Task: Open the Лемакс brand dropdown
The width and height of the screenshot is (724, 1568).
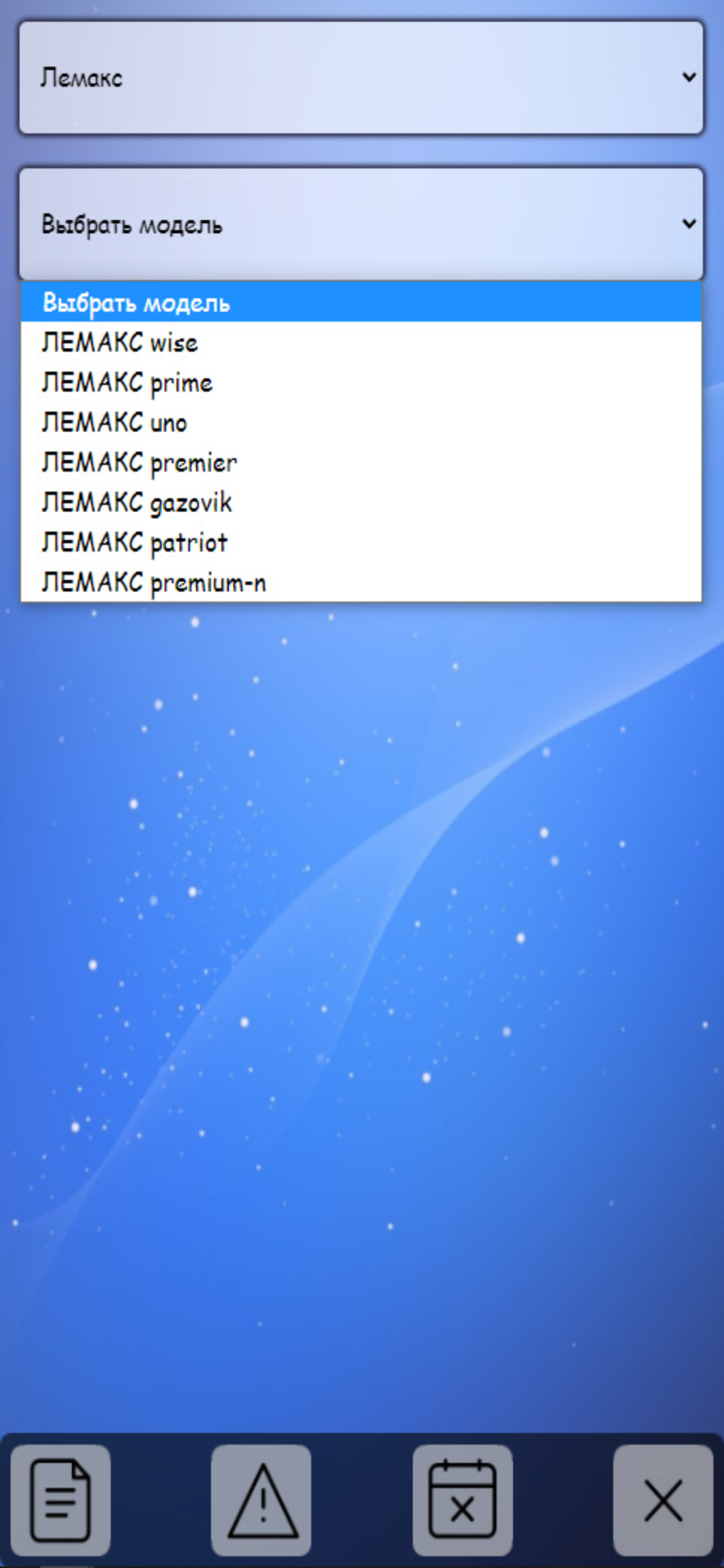Action: [361, 78]
